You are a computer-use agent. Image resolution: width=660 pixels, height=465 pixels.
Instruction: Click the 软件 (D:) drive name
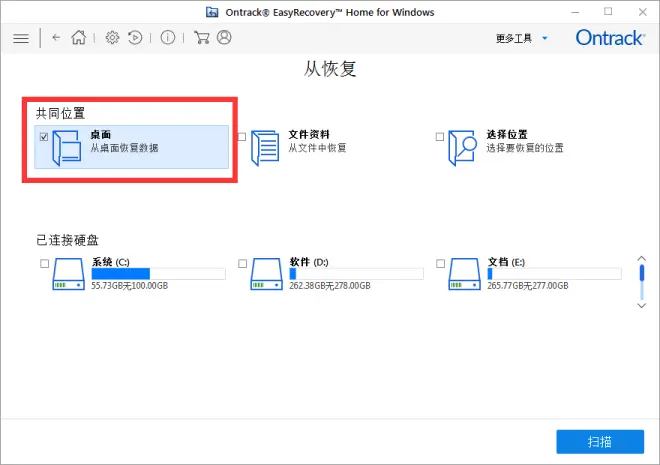click(x=309, y=262)
